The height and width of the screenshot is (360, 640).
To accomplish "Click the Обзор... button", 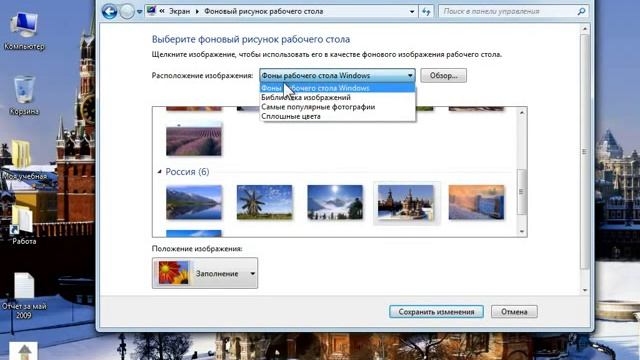I will pos(443,76).
